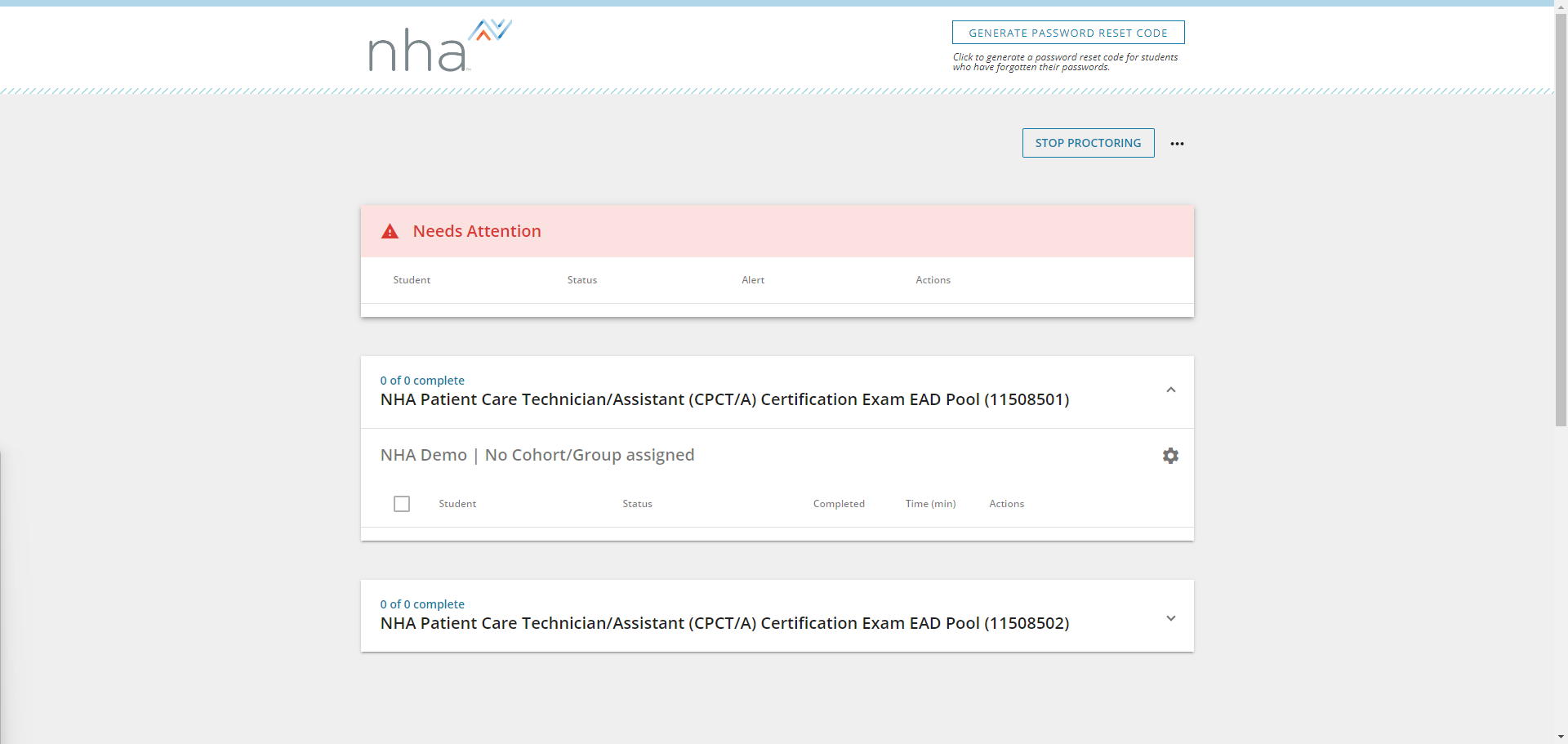Click the Needs Attention header
Image resolution: width=1568 pixels, height=744 pixels.
pos(477,231)
